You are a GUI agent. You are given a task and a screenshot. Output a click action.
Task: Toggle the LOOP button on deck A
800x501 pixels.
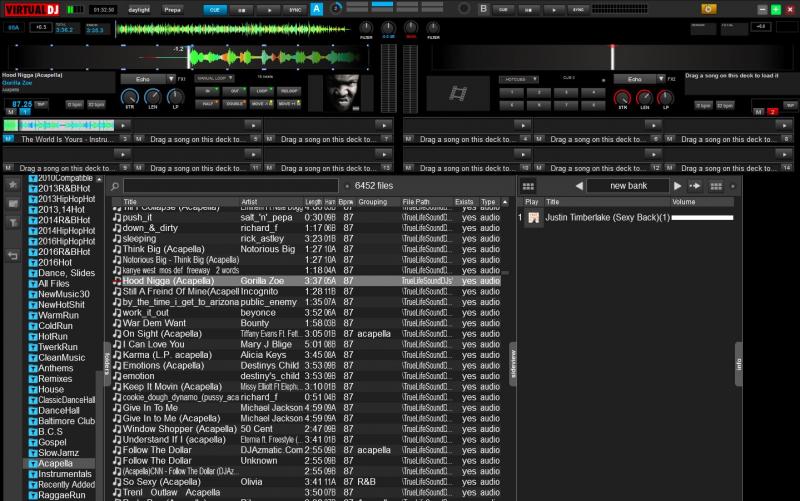pyautogui.click(x=262, y=91)
